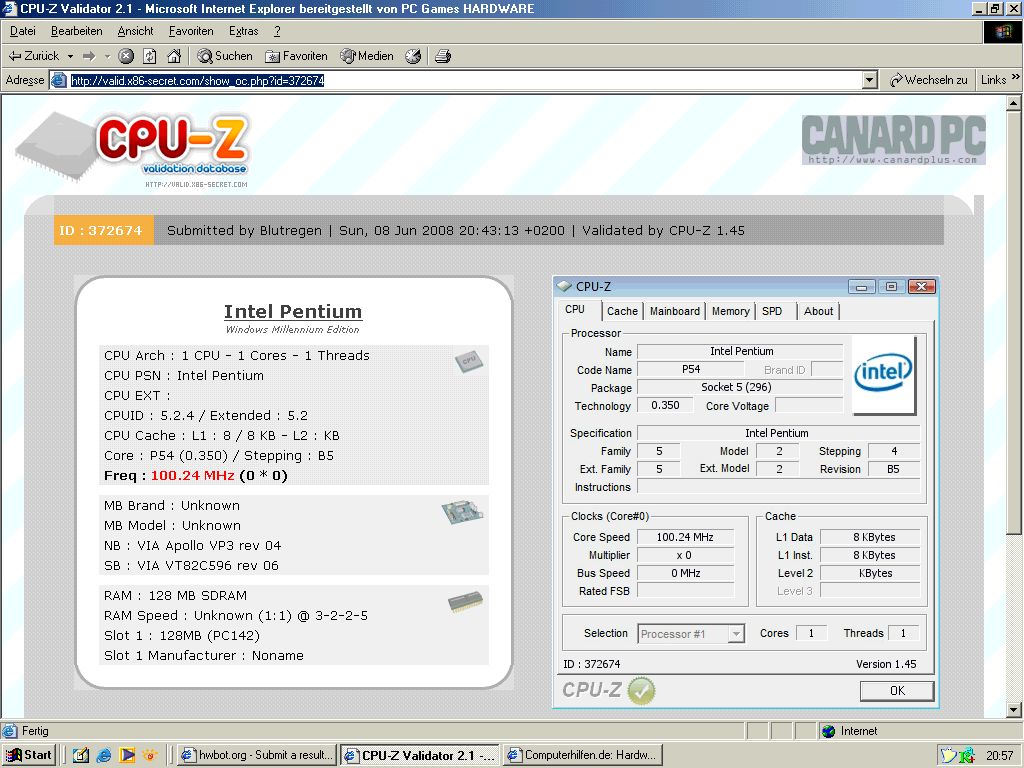Click the Intel Pentium heading link

coord(293,312)
